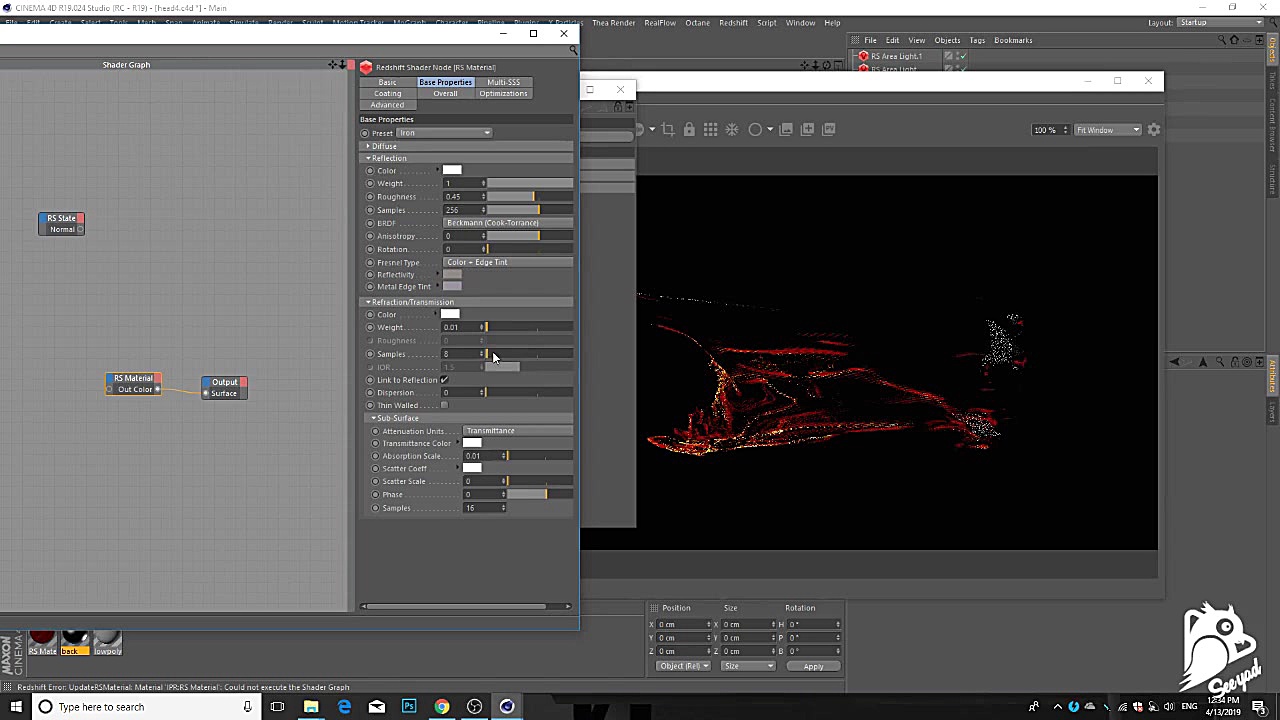Expand the Diffuse section
1280x720 pixels.
(x=384, y=146)
